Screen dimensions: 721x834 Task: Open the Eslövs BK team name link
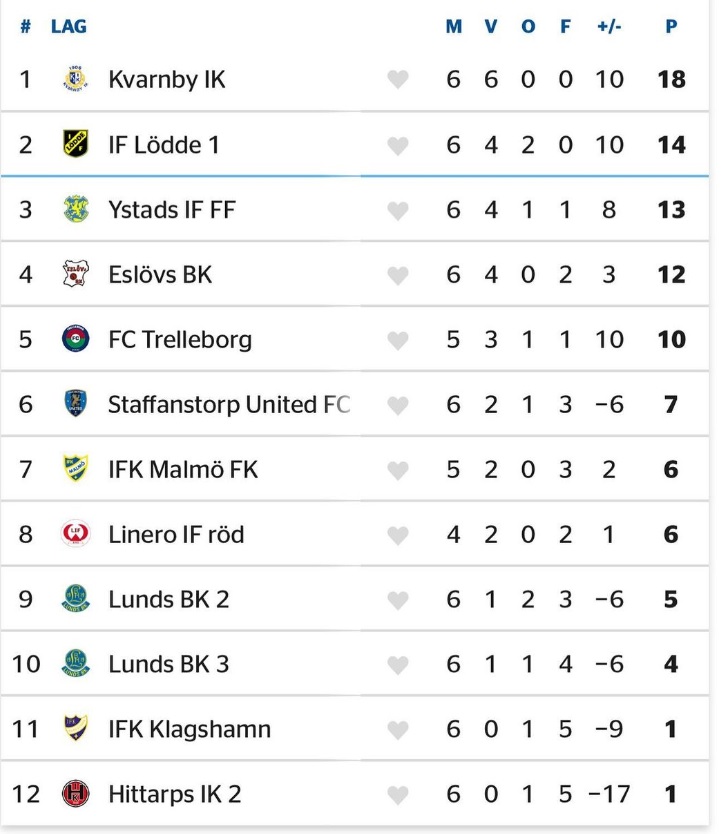[160, 274]
